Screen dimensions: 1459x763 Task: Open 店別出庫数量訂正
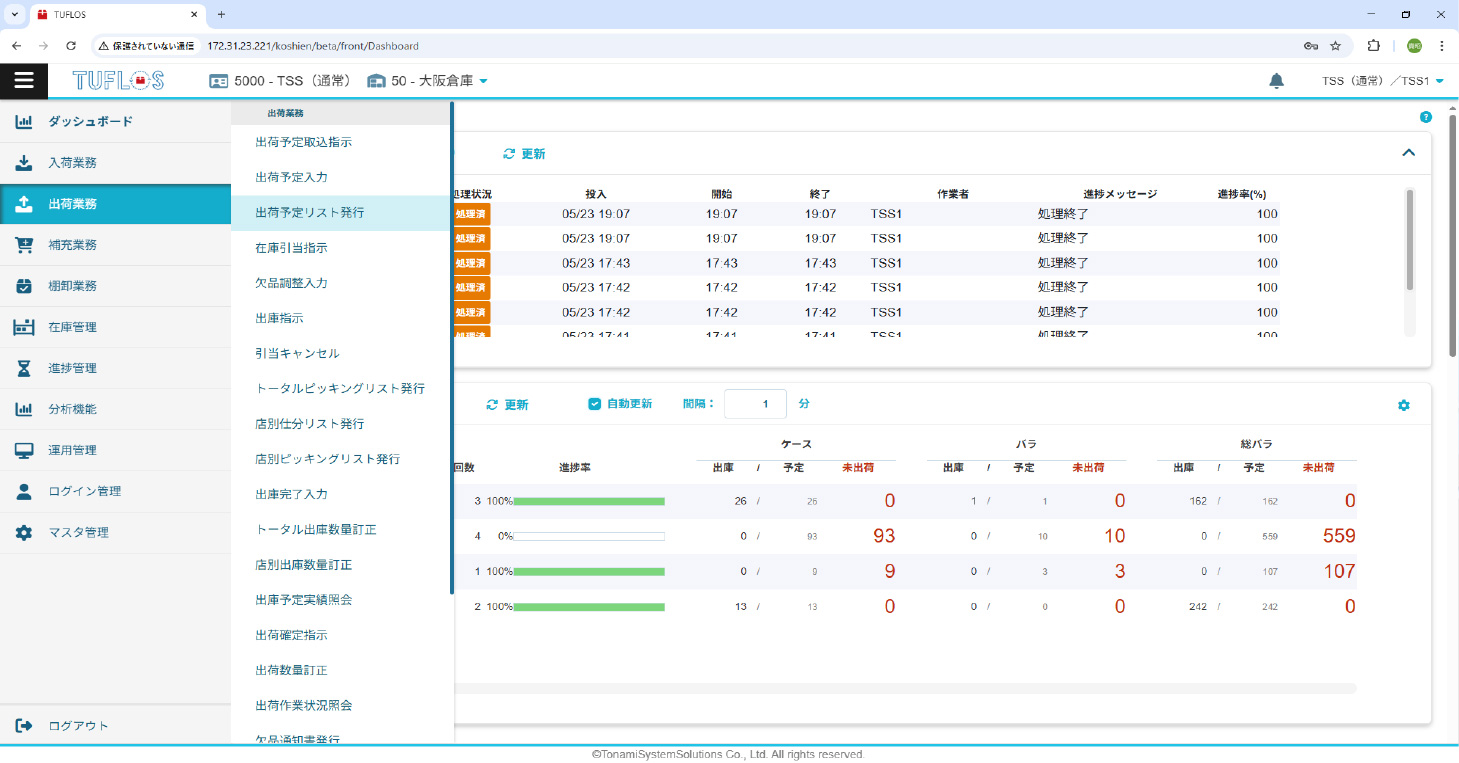coord(304,565)
